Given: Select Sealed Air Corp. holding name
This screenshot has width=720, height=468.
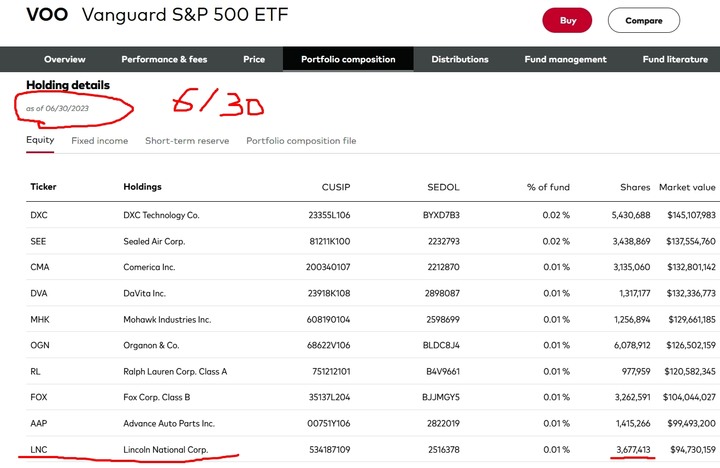Looking at the screenshot, I should click(154, 241).
